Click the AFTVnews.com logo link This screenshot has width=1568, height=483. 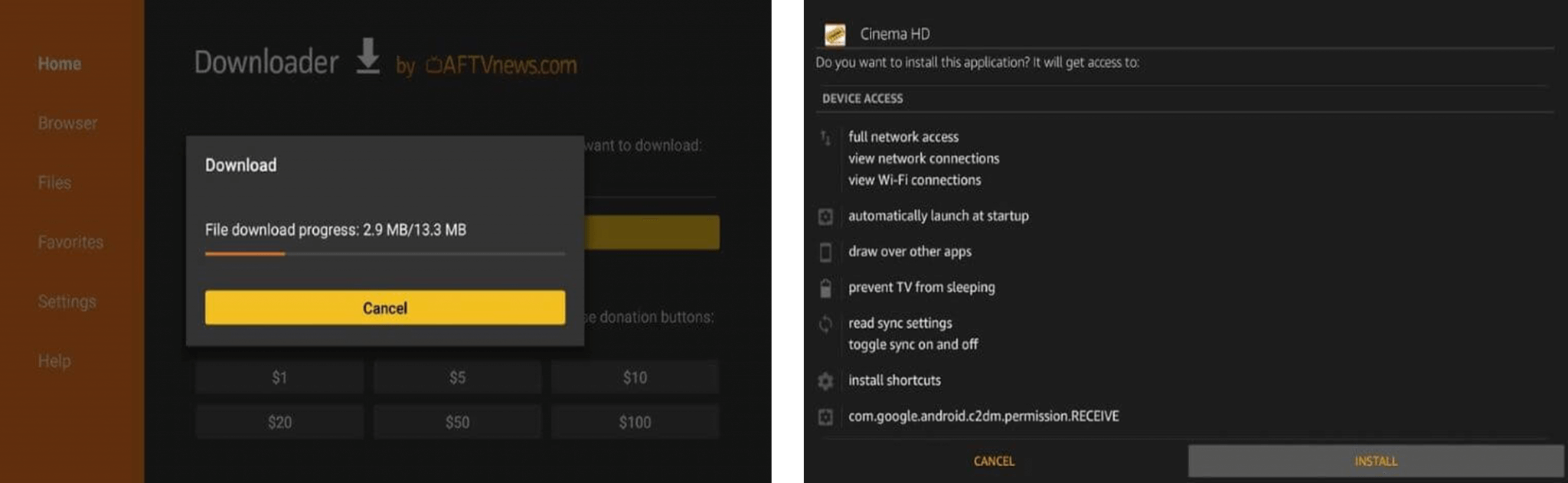pos(501,65)
